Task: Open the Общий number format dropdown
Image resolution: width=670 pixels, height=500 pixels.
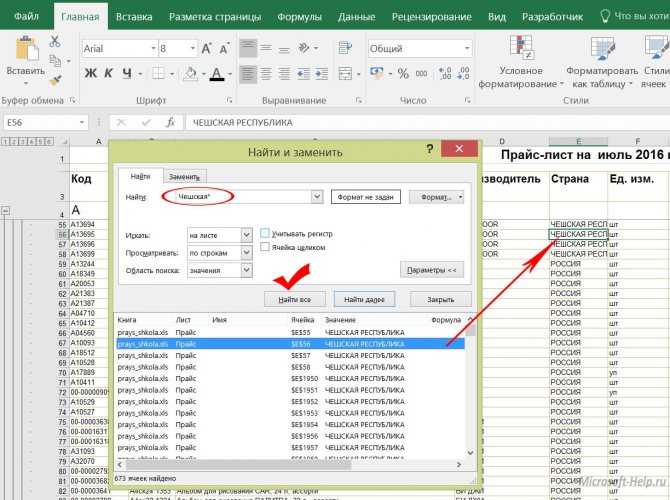Action: point(467,48)
